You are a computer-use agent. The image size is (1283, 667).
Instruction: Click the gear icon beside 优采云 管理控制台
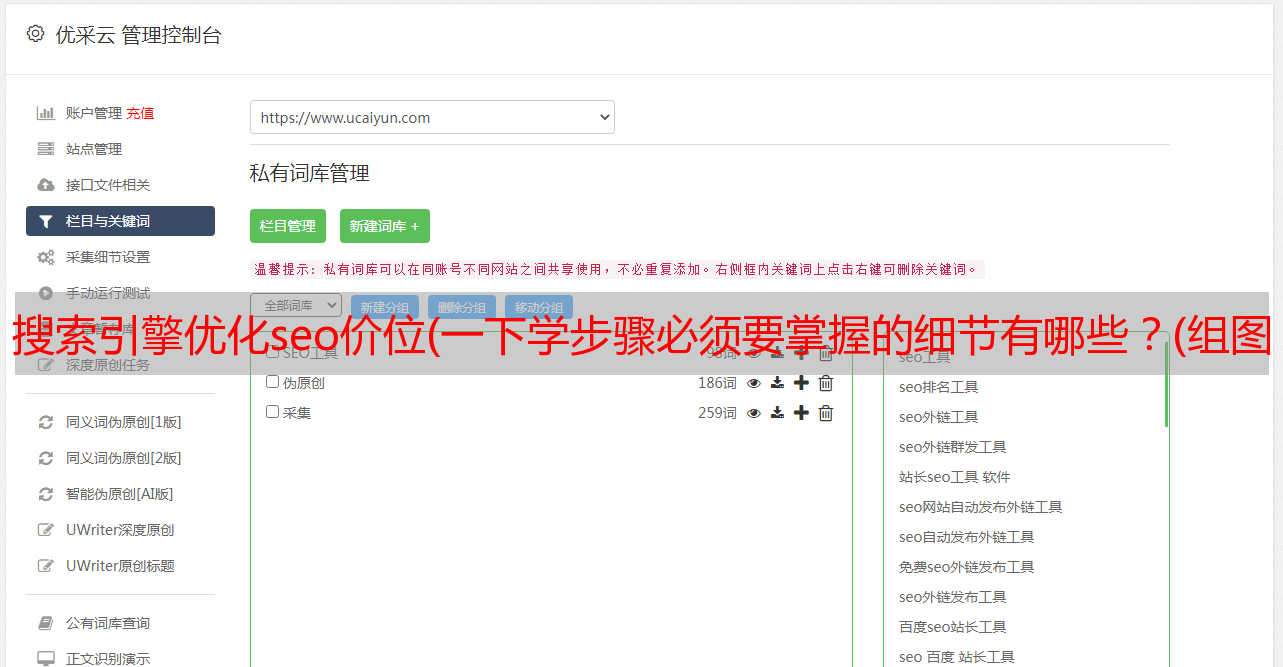(x=36, y=34)
